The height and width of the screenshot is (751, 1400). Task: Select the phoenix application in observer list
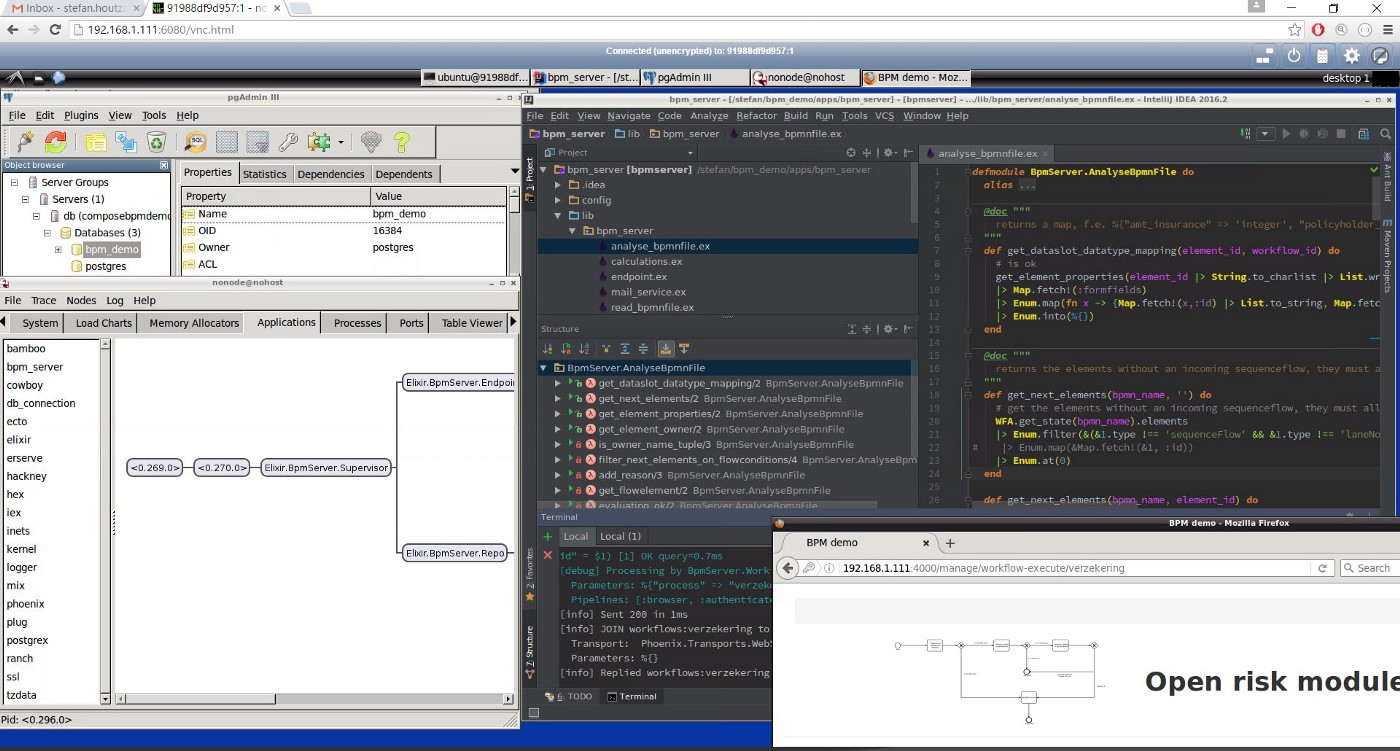(x=25, y=604)
